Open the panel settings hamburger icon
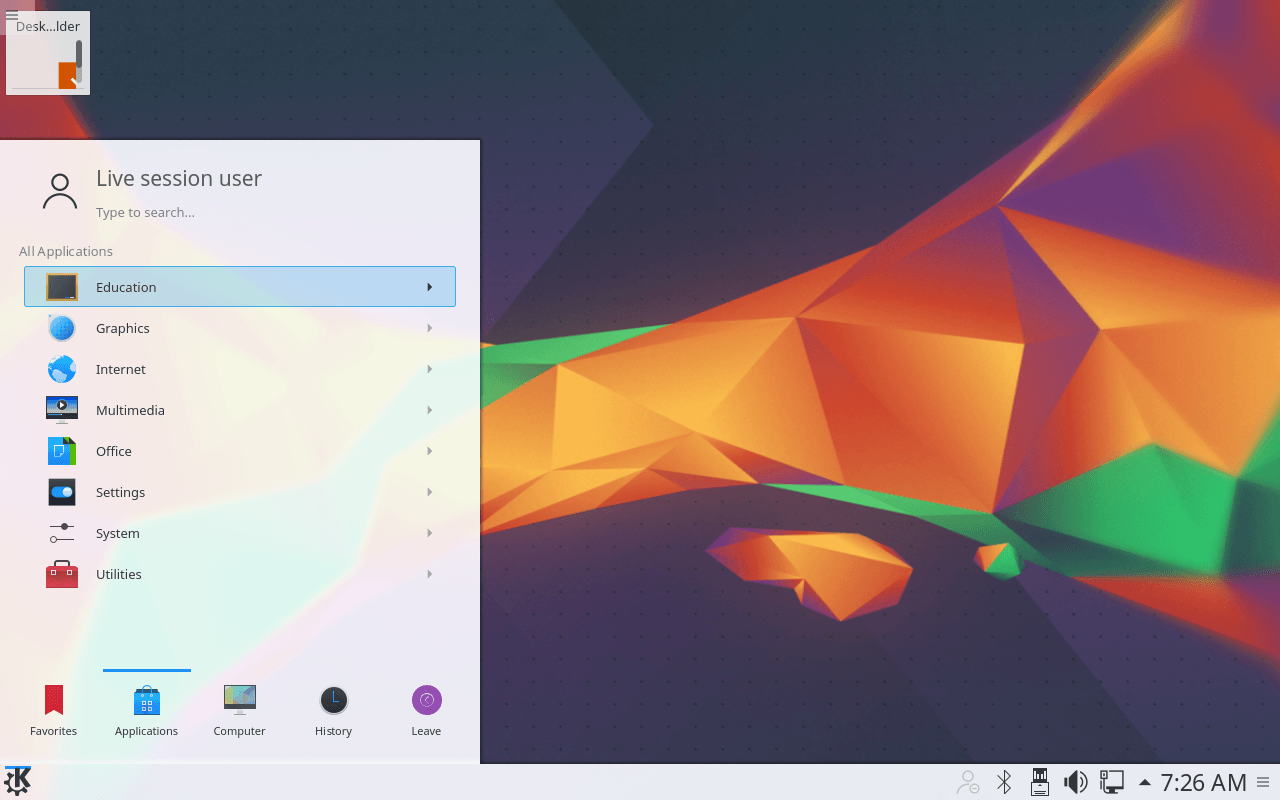 (1263, 782)
